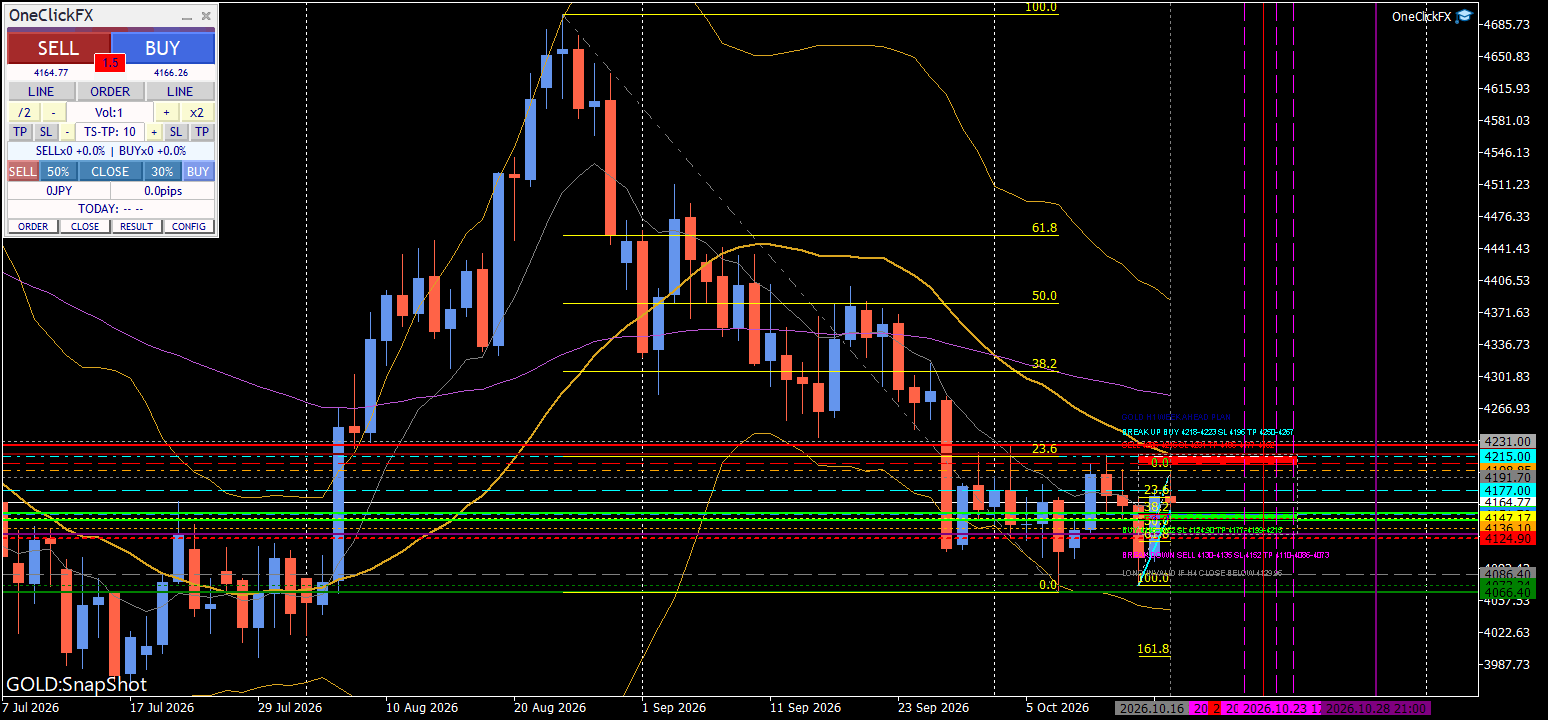The height and width of the screenshot is (720, 1548).
Task: Click ORDER between the two LINE buttons
Action: click(x=110, y=91)
